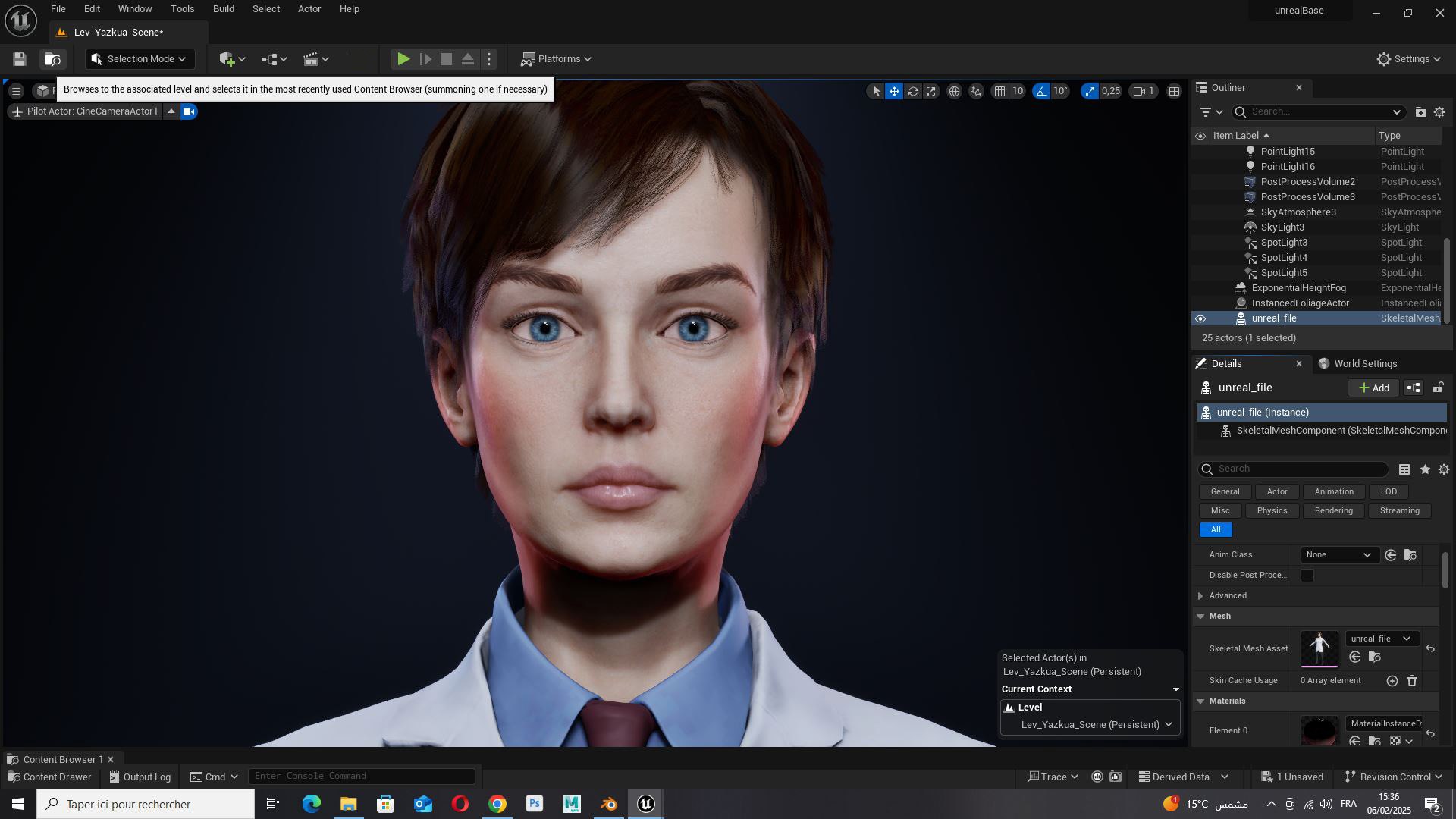Click the skeletal mesh asset thumbnail

pos(1319,648)
